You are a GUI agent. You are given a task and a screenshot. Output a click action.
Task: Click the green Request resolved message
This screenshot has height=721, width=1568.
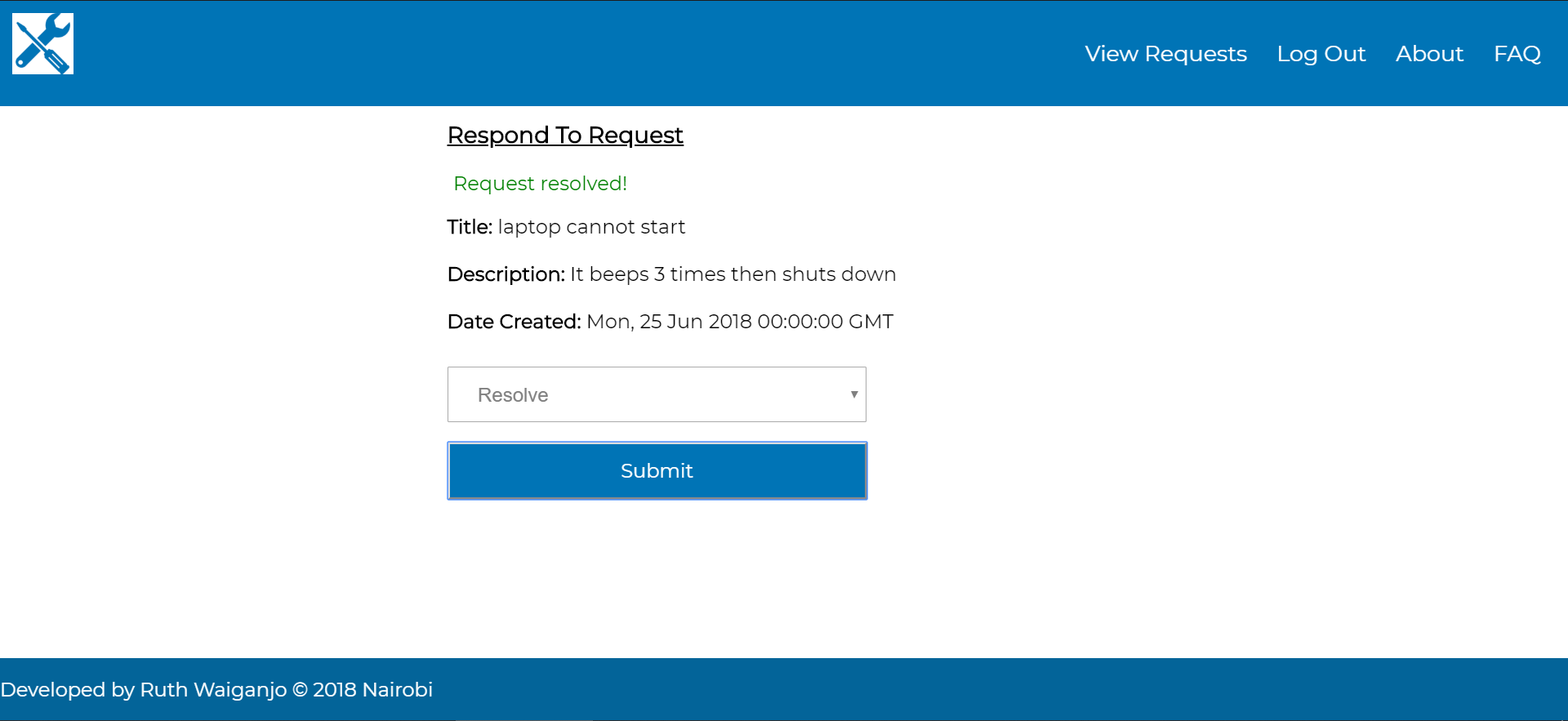click(540, 184)
